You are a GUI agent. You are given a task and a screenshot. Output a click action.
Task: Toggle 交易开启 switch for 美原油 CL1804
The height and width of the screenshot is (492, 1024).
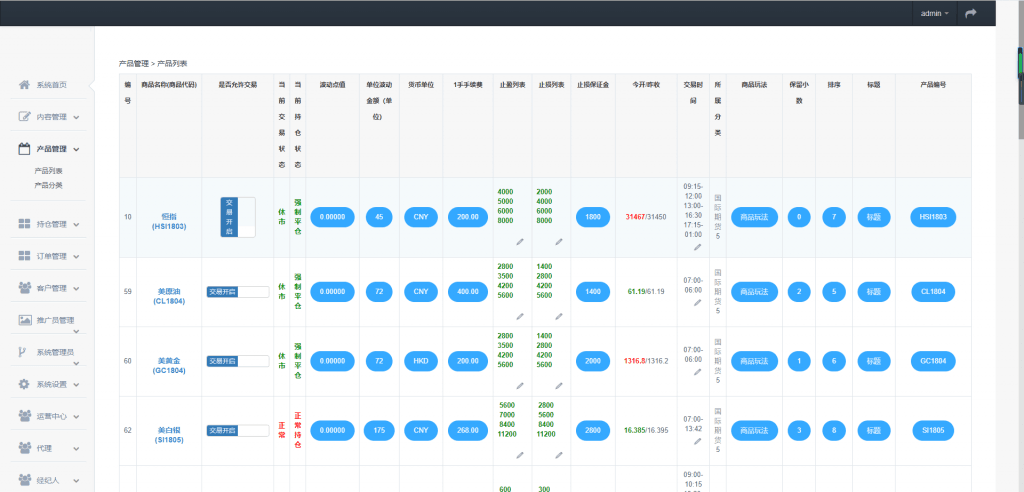(x=238, y=292)
